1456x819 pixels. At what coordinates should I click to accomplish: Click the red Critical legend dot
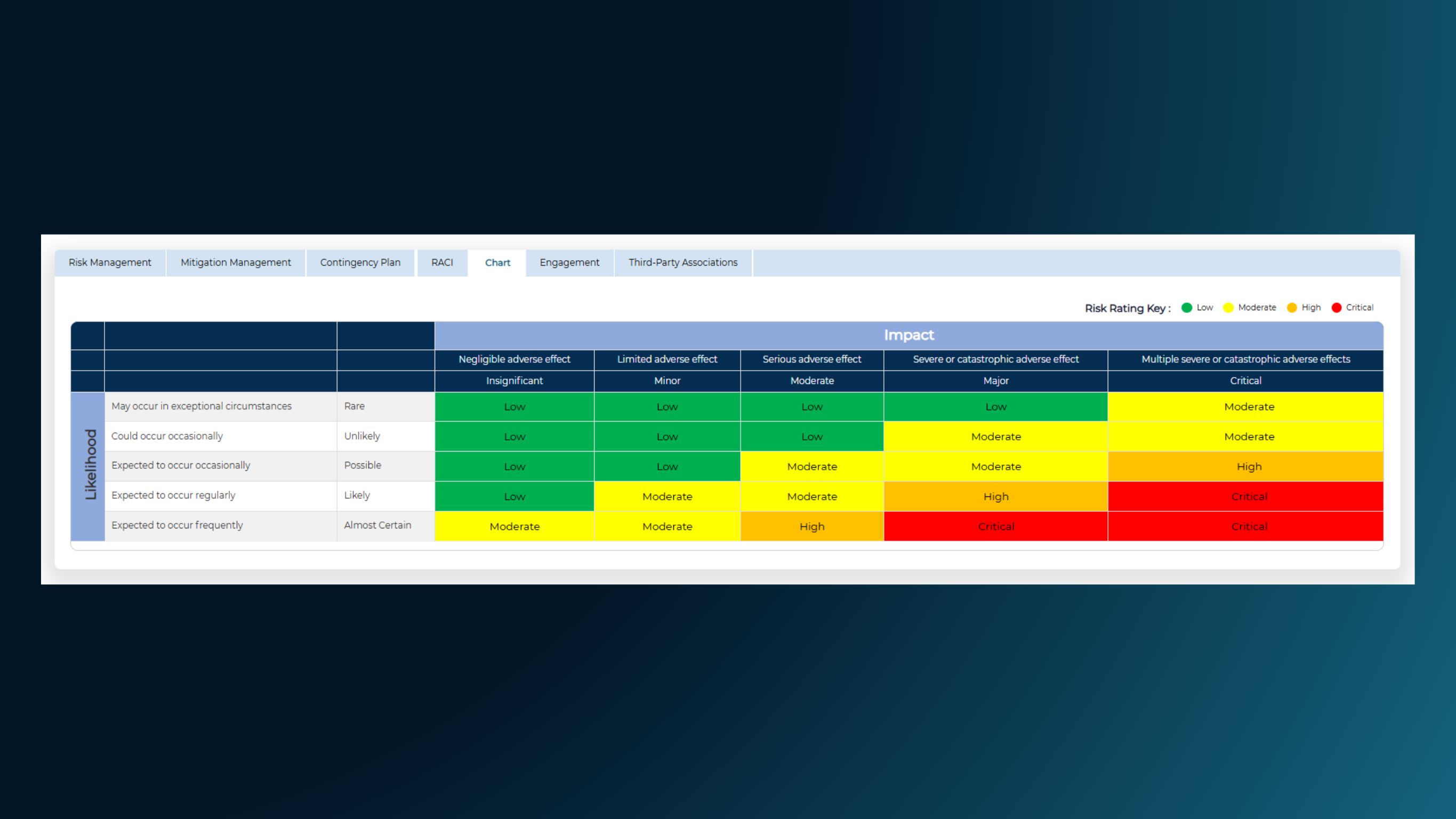(1337, 308)
